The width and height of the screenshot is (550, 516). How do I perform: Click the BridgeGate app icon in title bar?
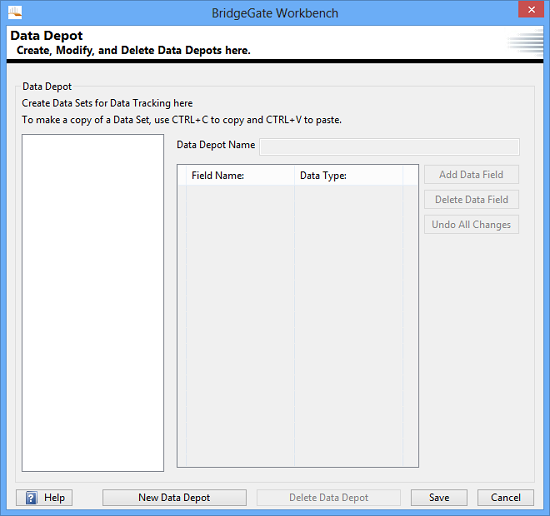(15, 13)
